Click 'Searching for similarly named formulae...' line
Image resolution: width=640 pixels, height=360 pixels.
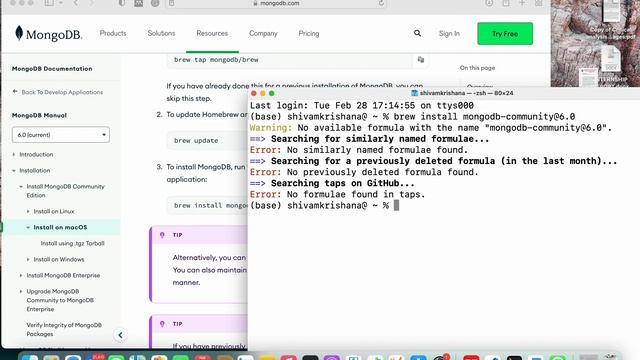tap(380, 139)
